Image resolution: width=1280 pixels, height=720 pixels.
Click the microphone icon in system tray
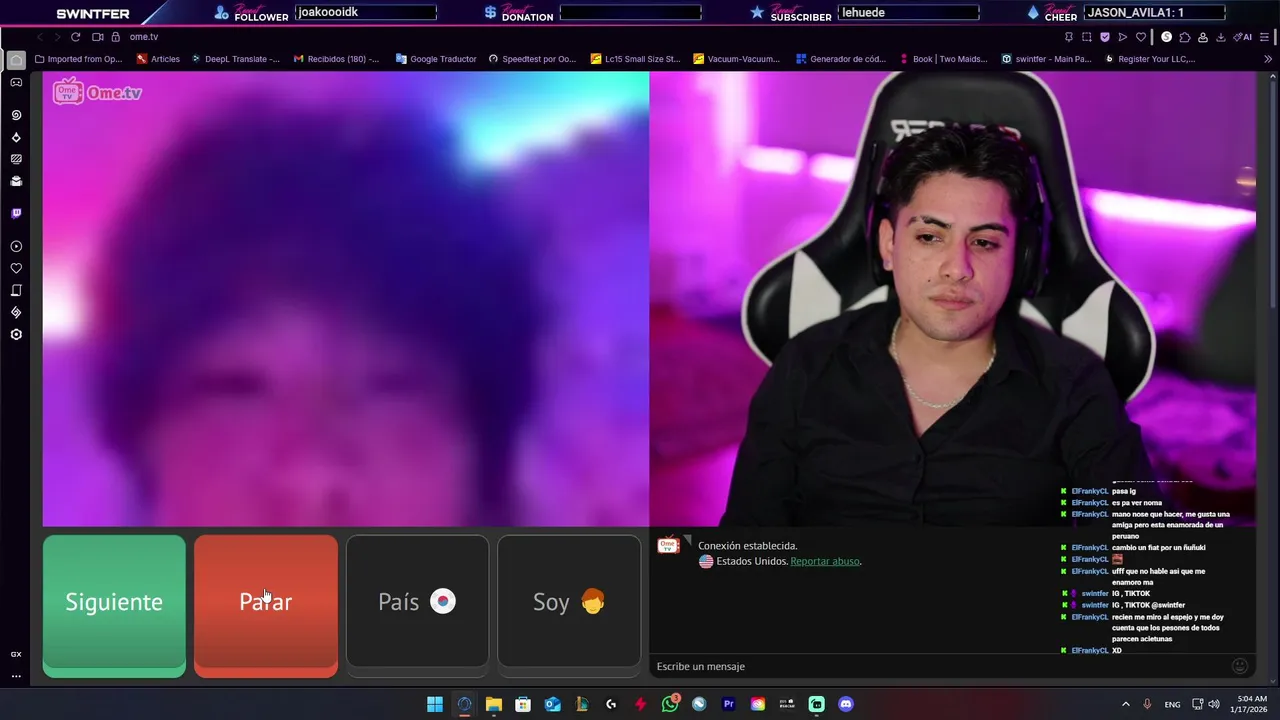click(1147, 704)
